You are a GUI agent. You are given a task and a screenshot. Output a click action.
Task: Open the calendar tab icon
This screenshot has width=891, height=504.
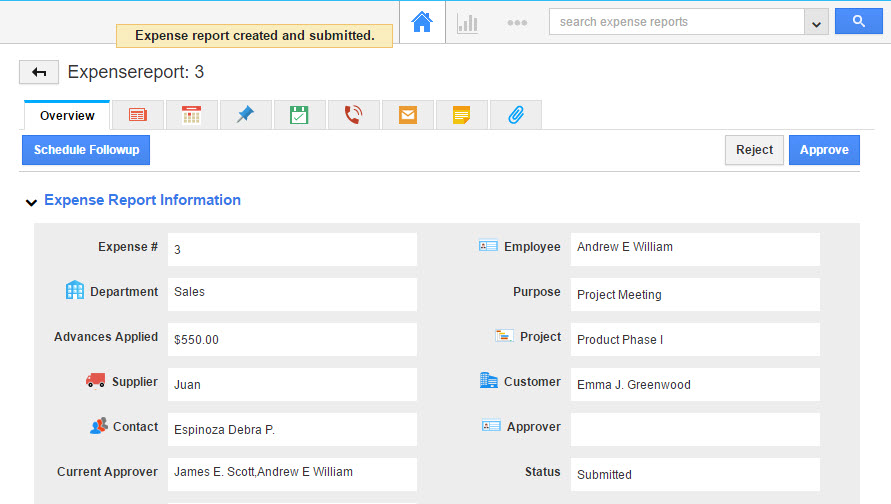tap(191, 115)
